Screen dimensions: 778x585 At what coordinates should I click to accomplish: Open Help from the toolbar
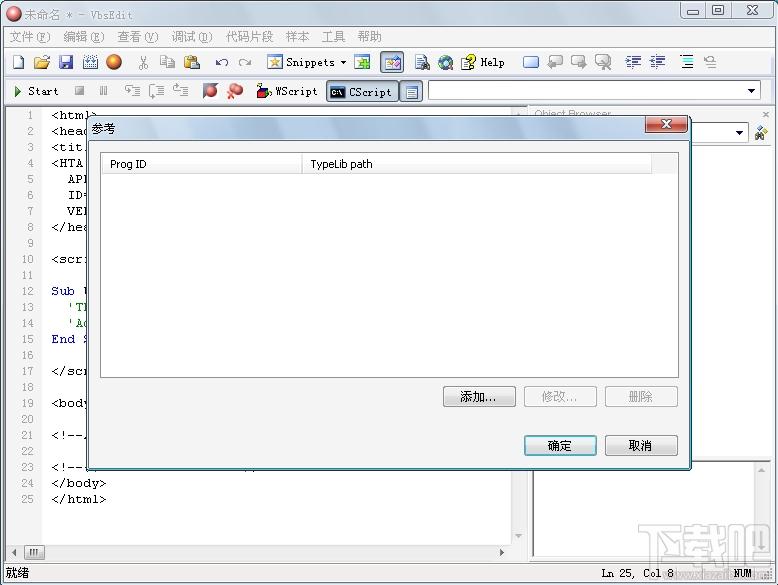click(x=483, y=62)
